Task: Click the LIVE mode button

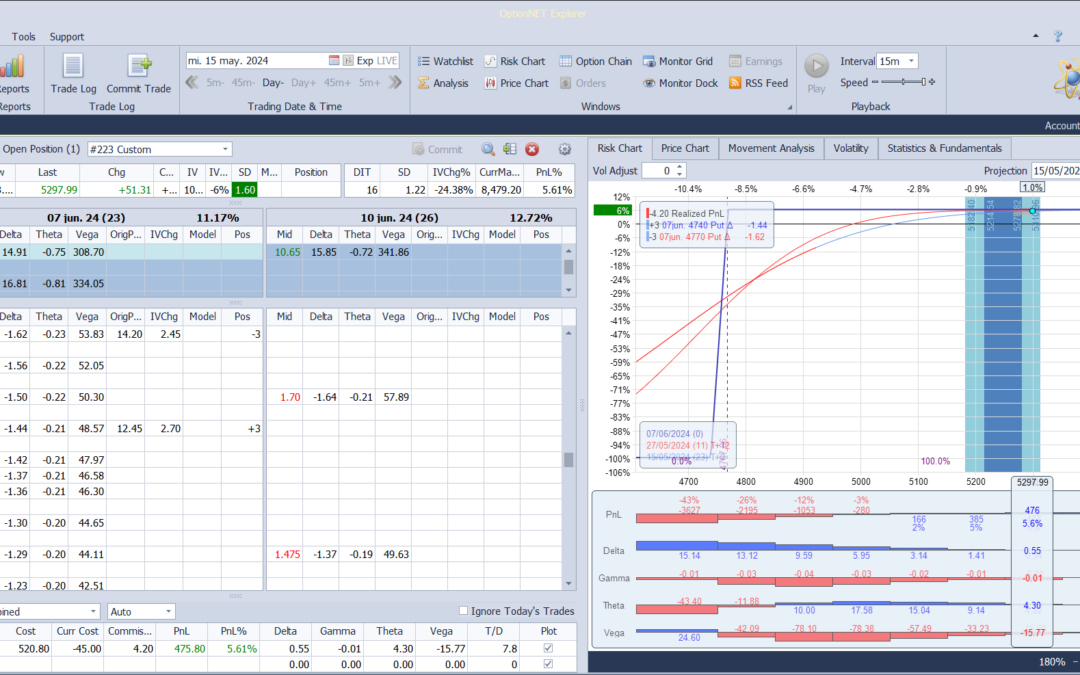Action: tap(386, 61)
